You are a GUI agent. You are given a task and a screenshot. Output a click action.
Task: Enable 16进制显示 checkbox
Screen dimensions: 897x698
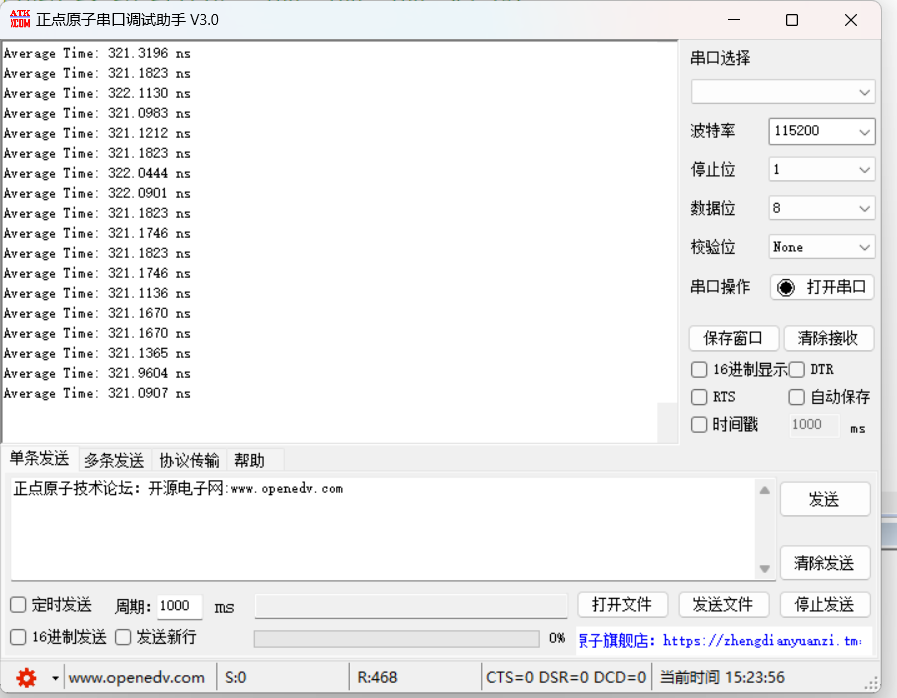click(699, 370)
